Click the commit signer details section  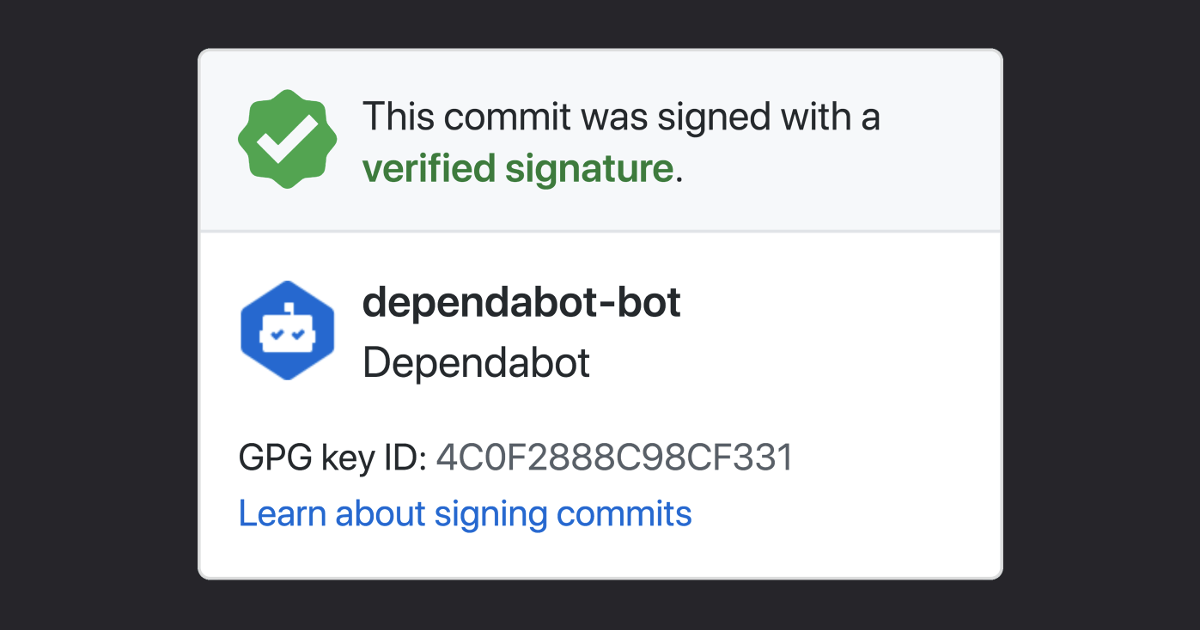click(600, 400)
